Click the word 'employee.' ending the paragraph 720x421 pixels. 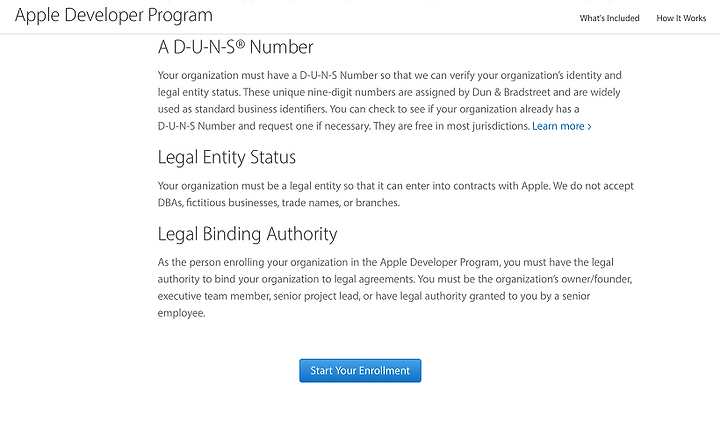tap(181, 314)
